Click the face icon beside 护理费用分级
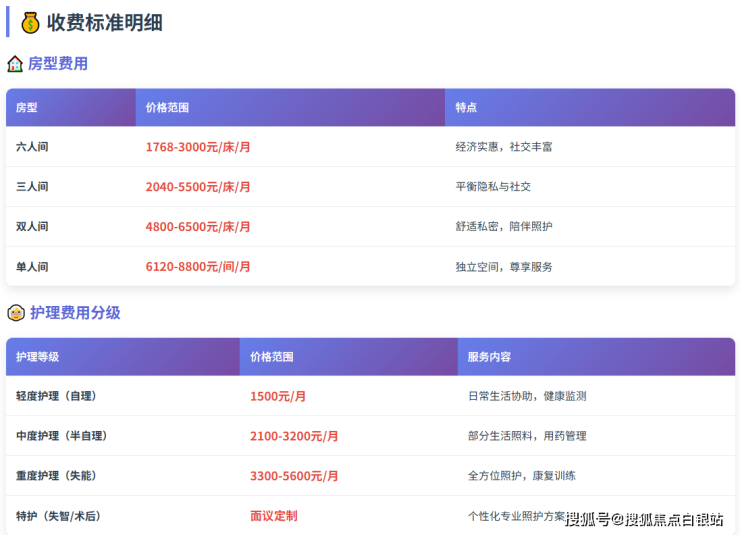Viewport: 740px width, 535px height. (x=16, y=313)
